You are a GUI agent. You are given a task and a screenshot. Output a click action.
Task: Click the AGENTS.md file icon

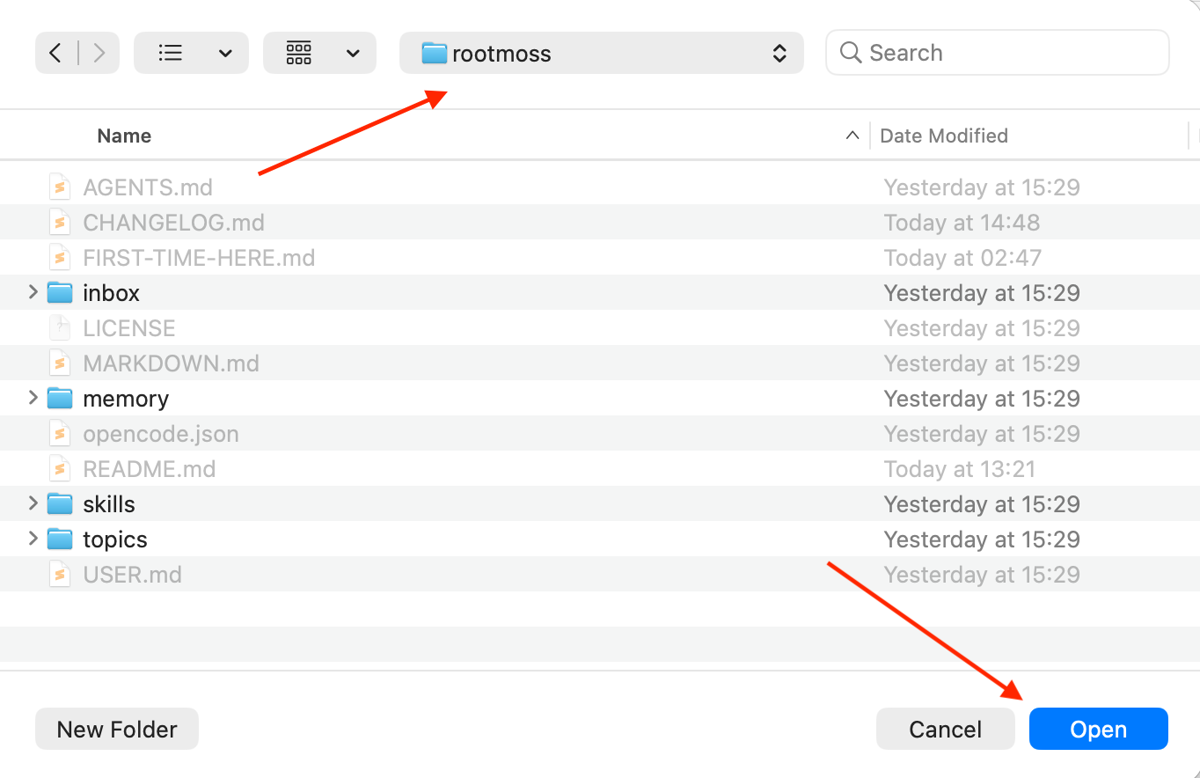pyautogui.click(x=60, y=187)
